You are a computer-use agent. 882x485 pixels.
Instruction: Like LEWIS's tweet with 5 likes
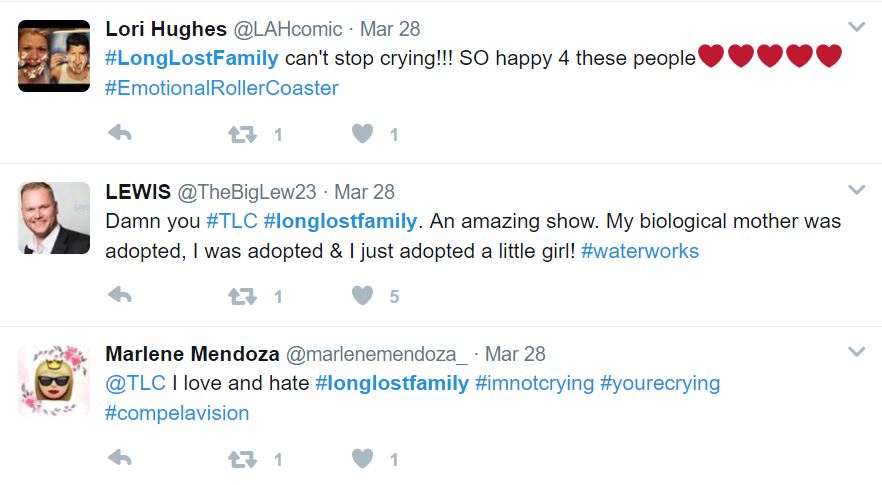click(362, 296)
